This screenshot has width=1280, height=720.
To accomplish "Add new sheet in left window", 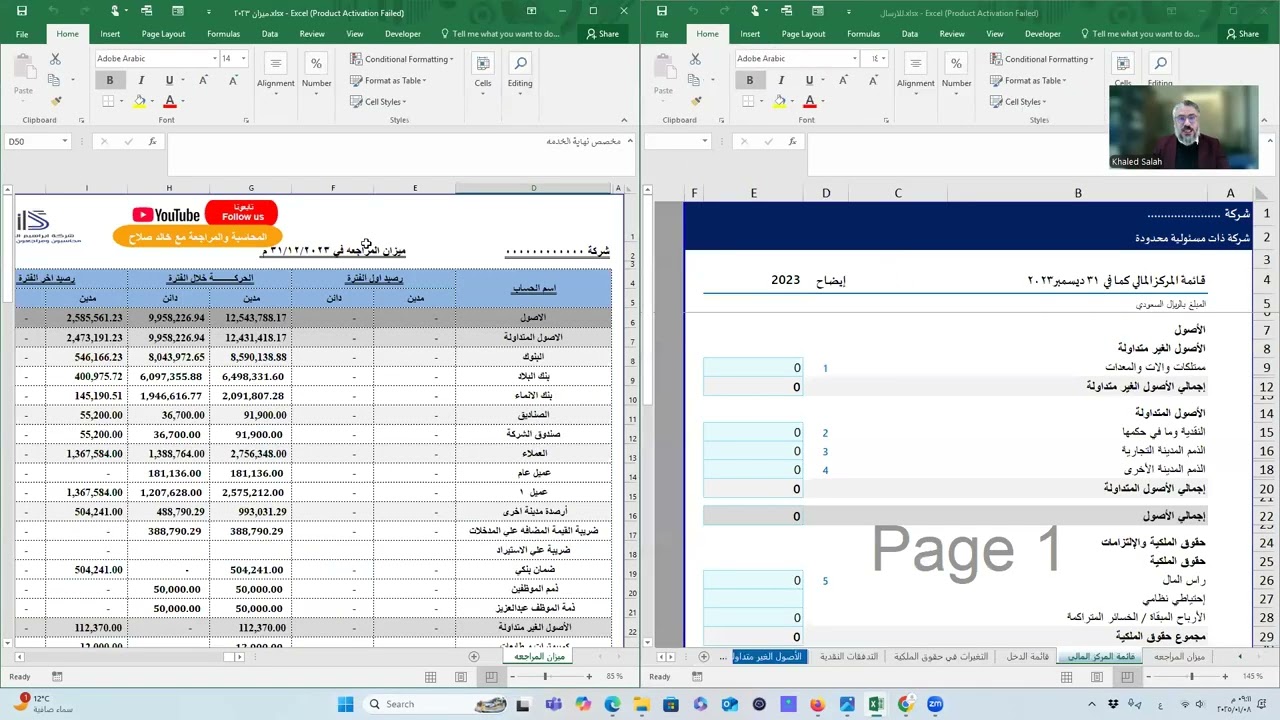I will (x=474, y=657).
